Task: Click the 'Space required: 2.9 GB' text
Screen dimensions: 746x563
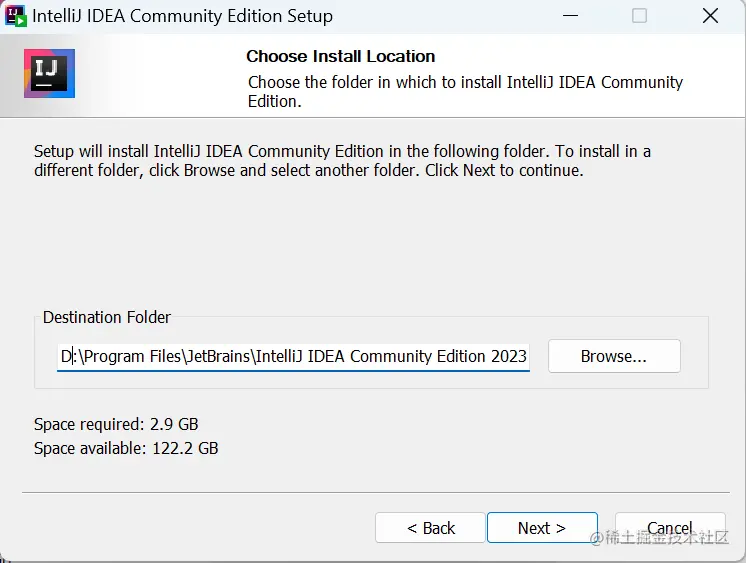Action: [x=116, y=424]
